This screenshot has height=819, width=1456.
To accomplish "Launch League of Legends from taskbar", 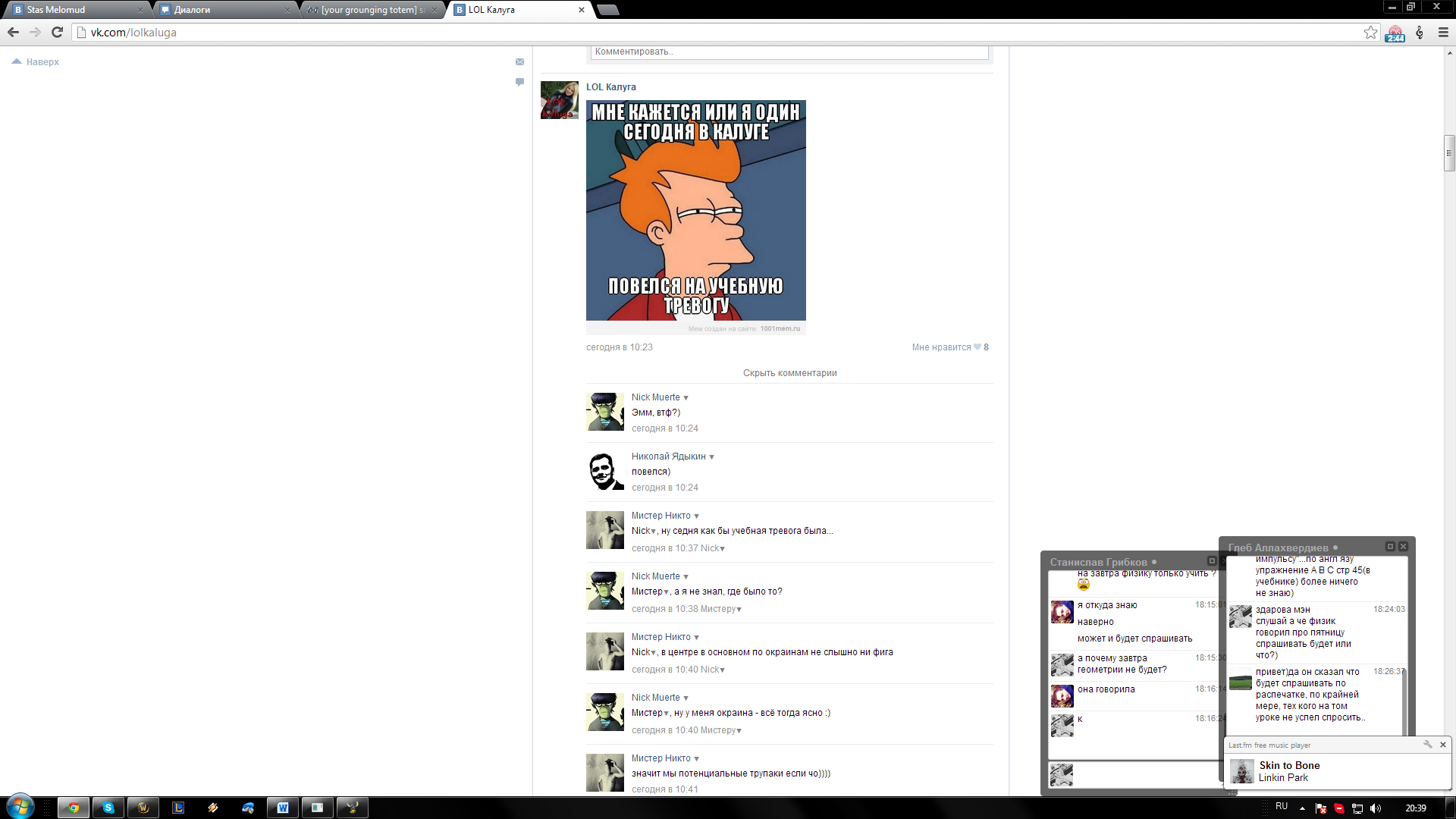I will pos(178,808).
